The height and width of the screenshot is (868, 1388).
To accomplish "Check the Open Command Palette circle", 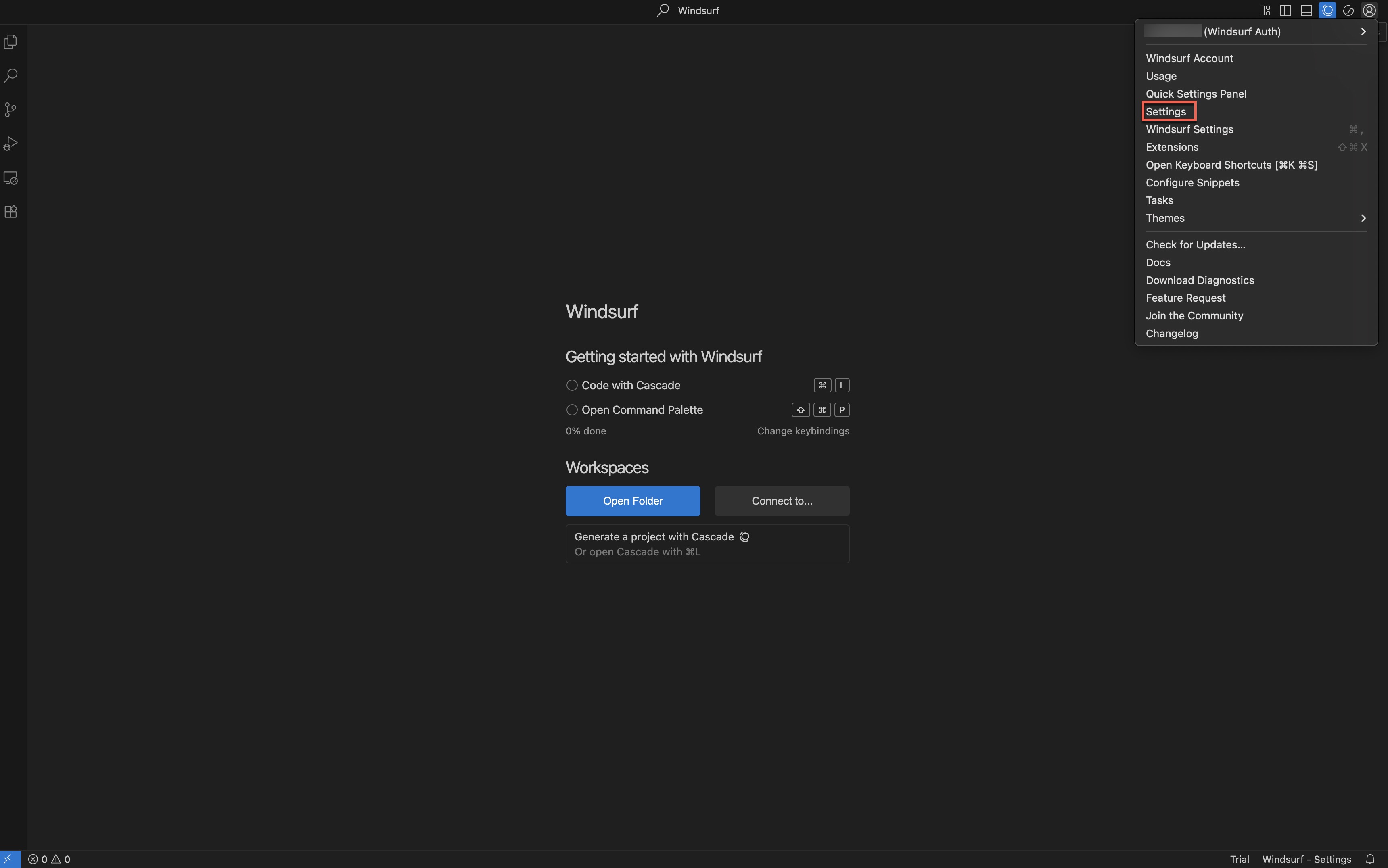I will click(571, 410).
